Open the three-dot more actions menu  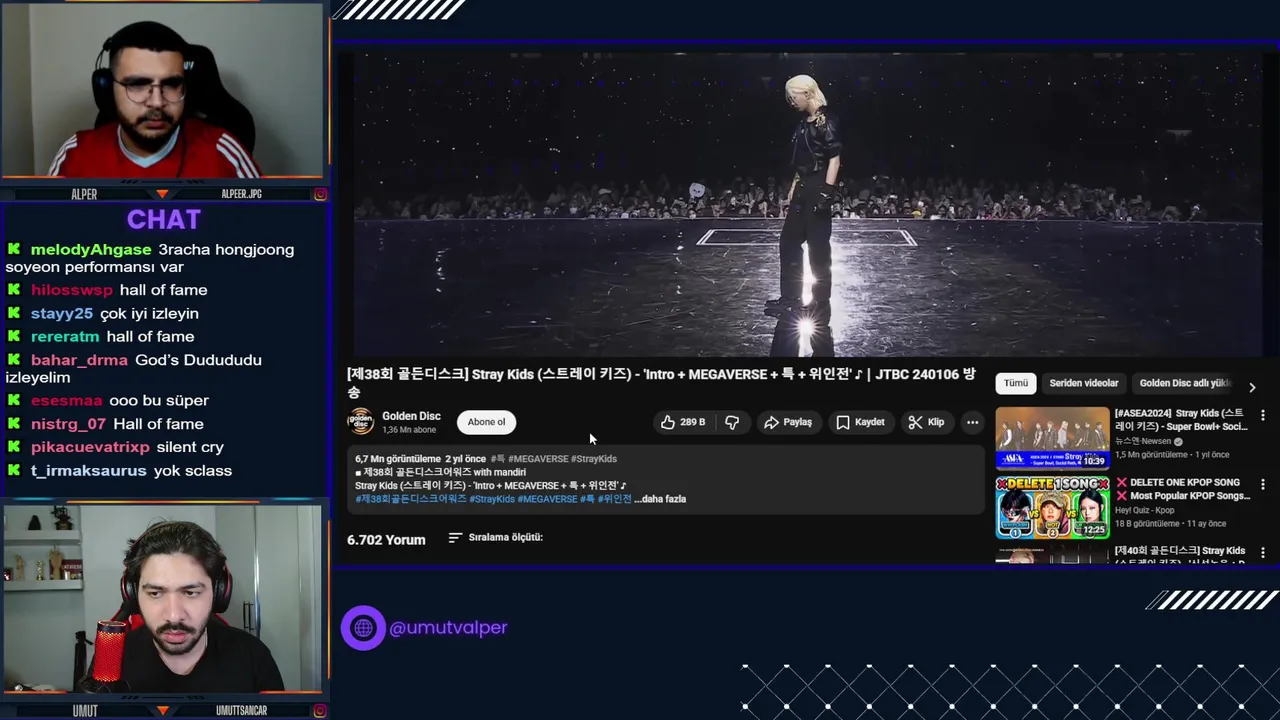(x=972, y=422)
